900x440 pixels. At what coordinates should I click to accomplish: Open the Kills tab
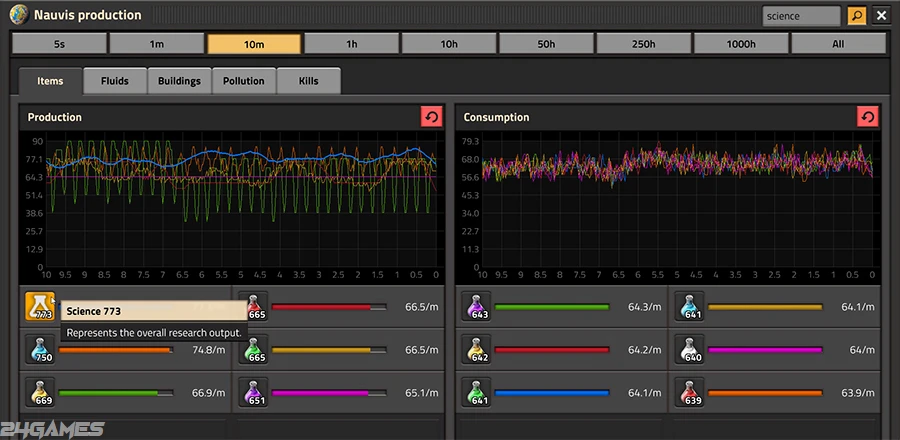(x=308, y=81)
